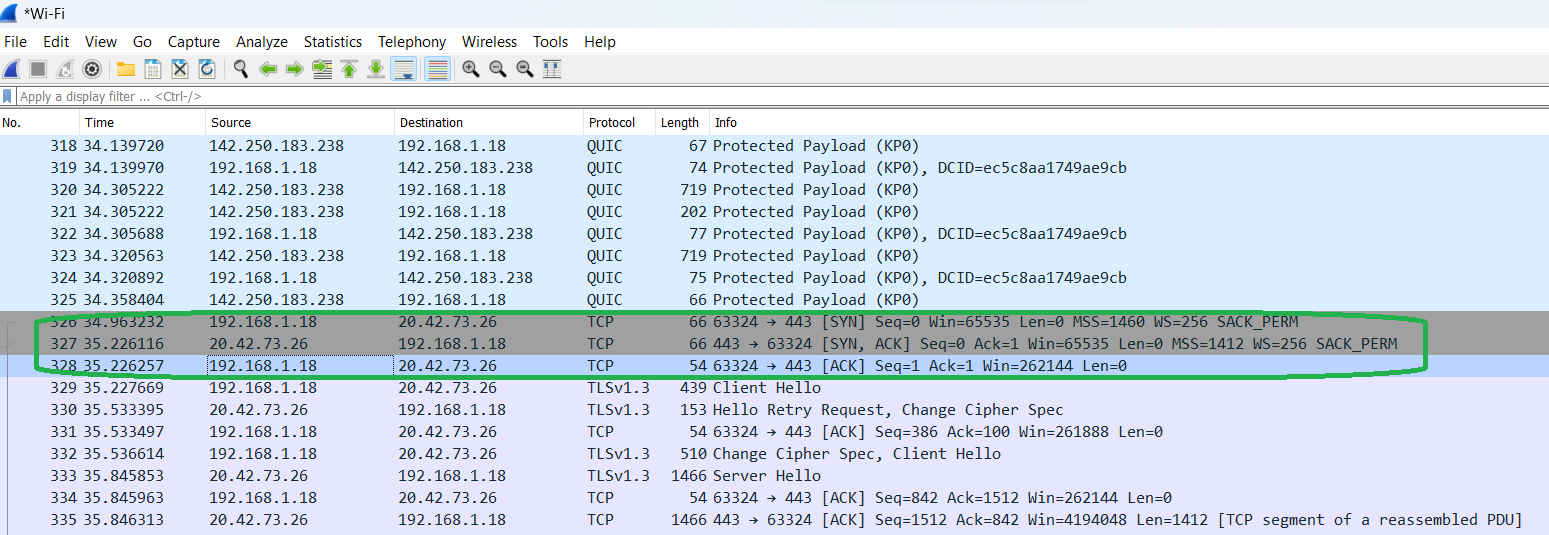Jump to the first packet

click(349, 69)
